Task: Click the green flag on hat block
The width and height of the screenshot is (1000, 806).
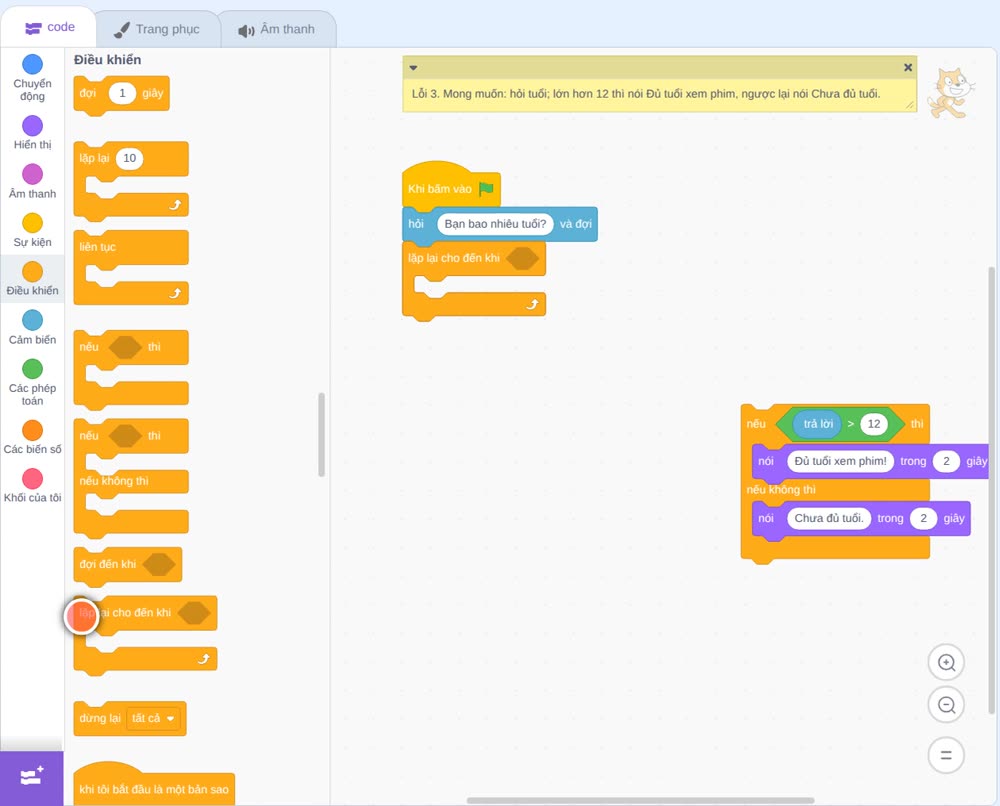Action: tap(487, 189)
